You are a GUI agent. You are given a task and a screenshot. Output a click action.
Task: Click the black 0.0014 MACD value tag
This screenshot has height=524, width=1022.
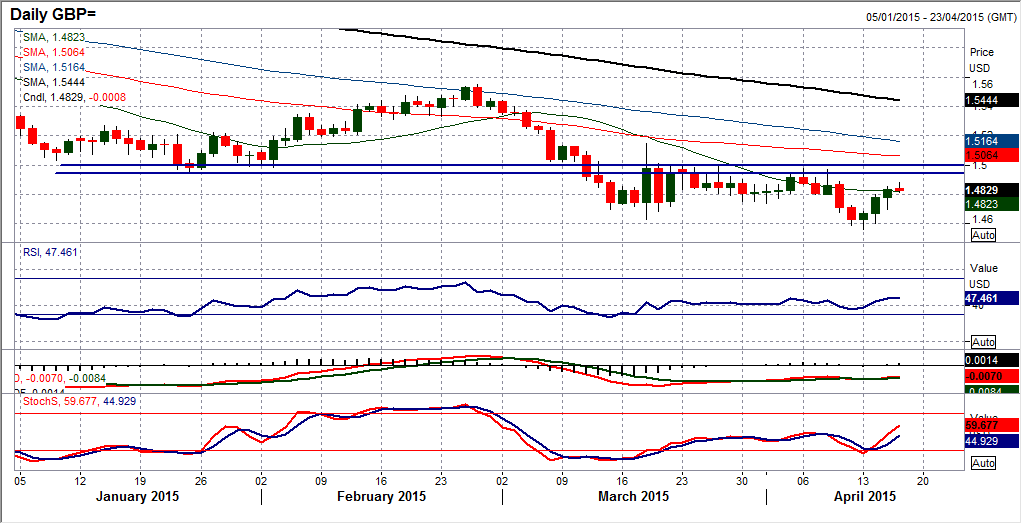tap(991, 360)
